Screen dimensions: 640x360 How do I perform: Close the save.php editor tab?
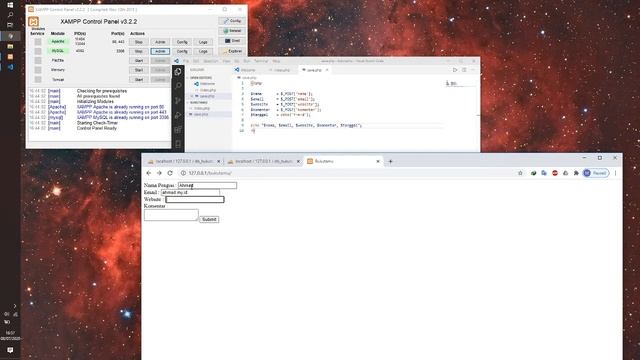point(327,70)
